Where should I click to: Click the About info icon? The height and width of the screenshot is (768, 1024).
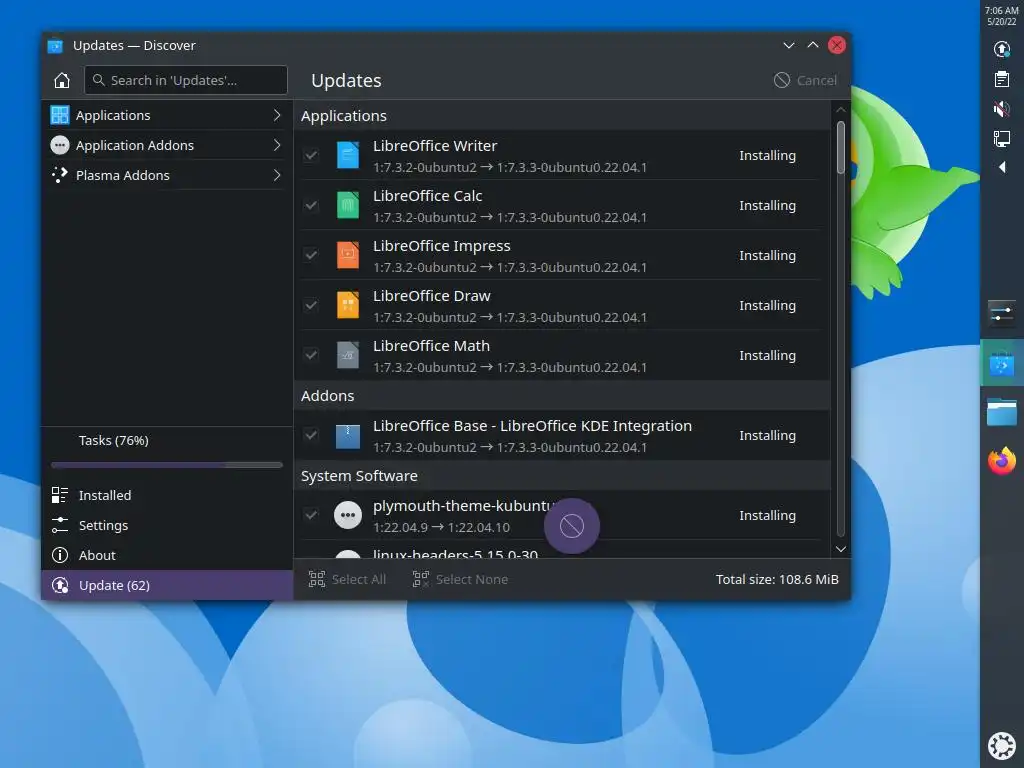click(59, 555)
